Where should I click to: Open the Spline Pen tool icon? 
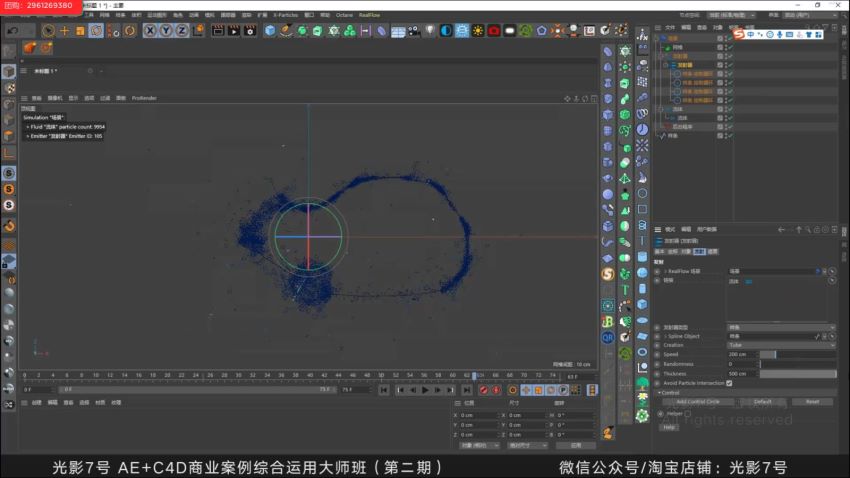pyautogui.click(x=286, y=30)
